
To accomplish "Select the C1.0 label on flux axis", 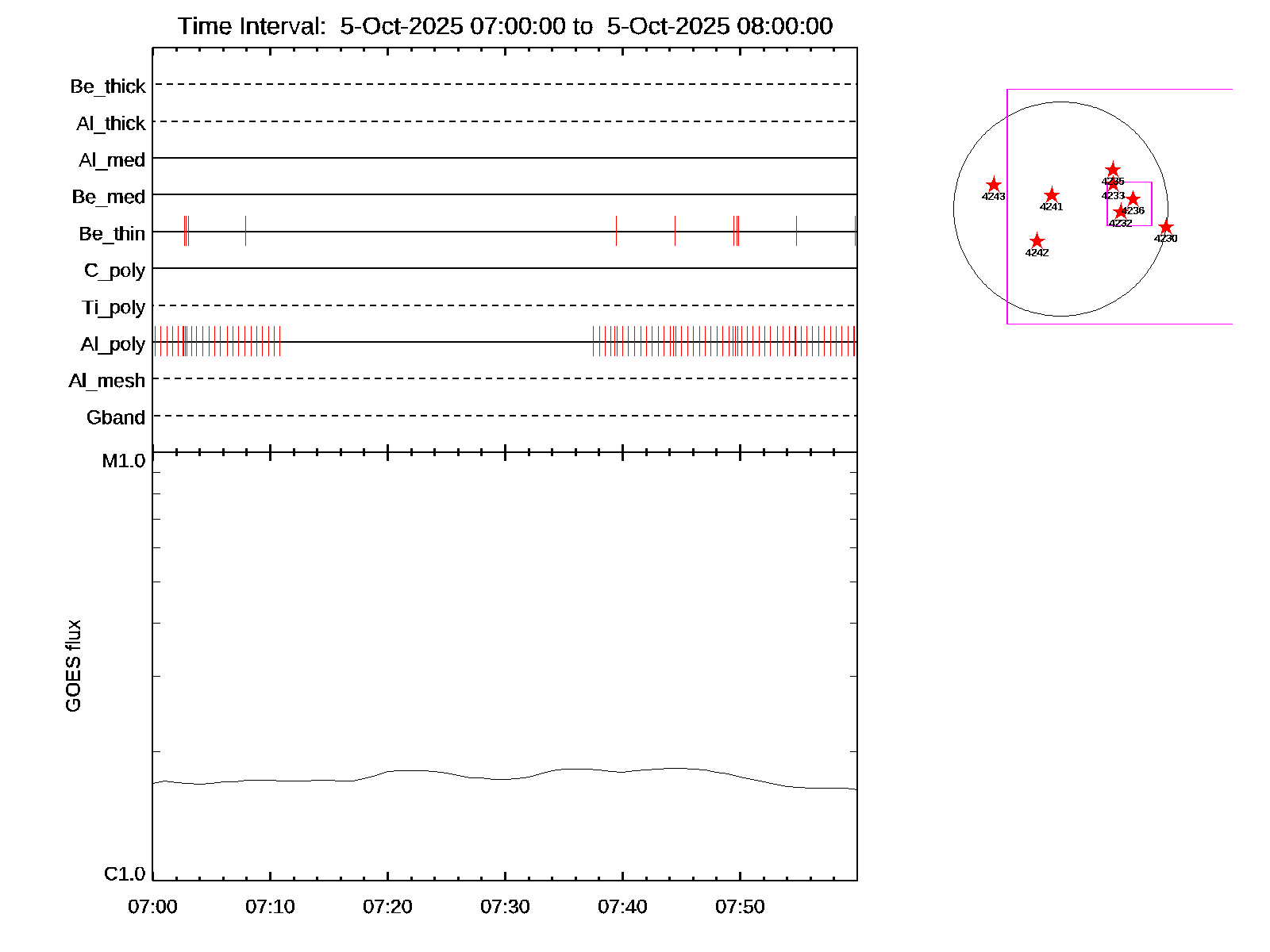I will point(125,874).
